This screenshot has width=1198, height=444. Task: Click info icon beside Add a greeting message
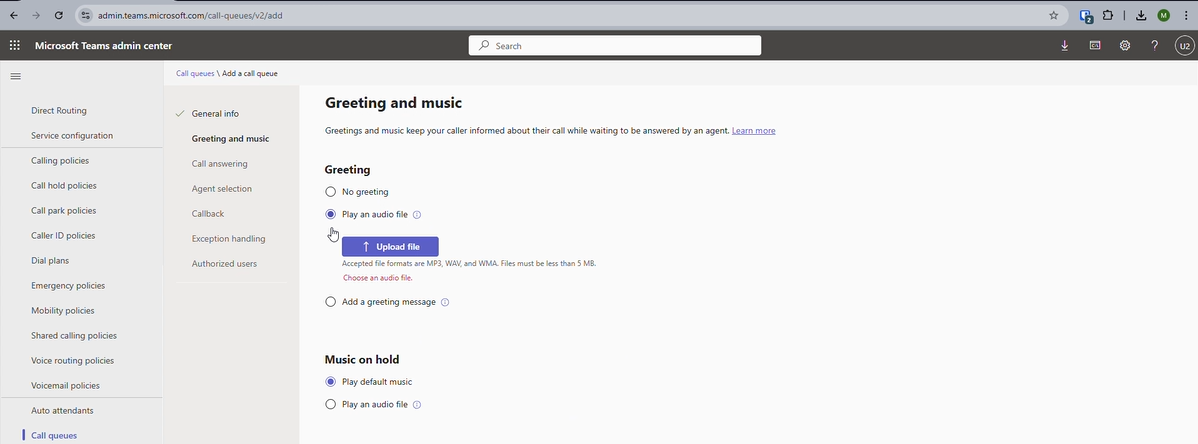[x=445, y=303]
